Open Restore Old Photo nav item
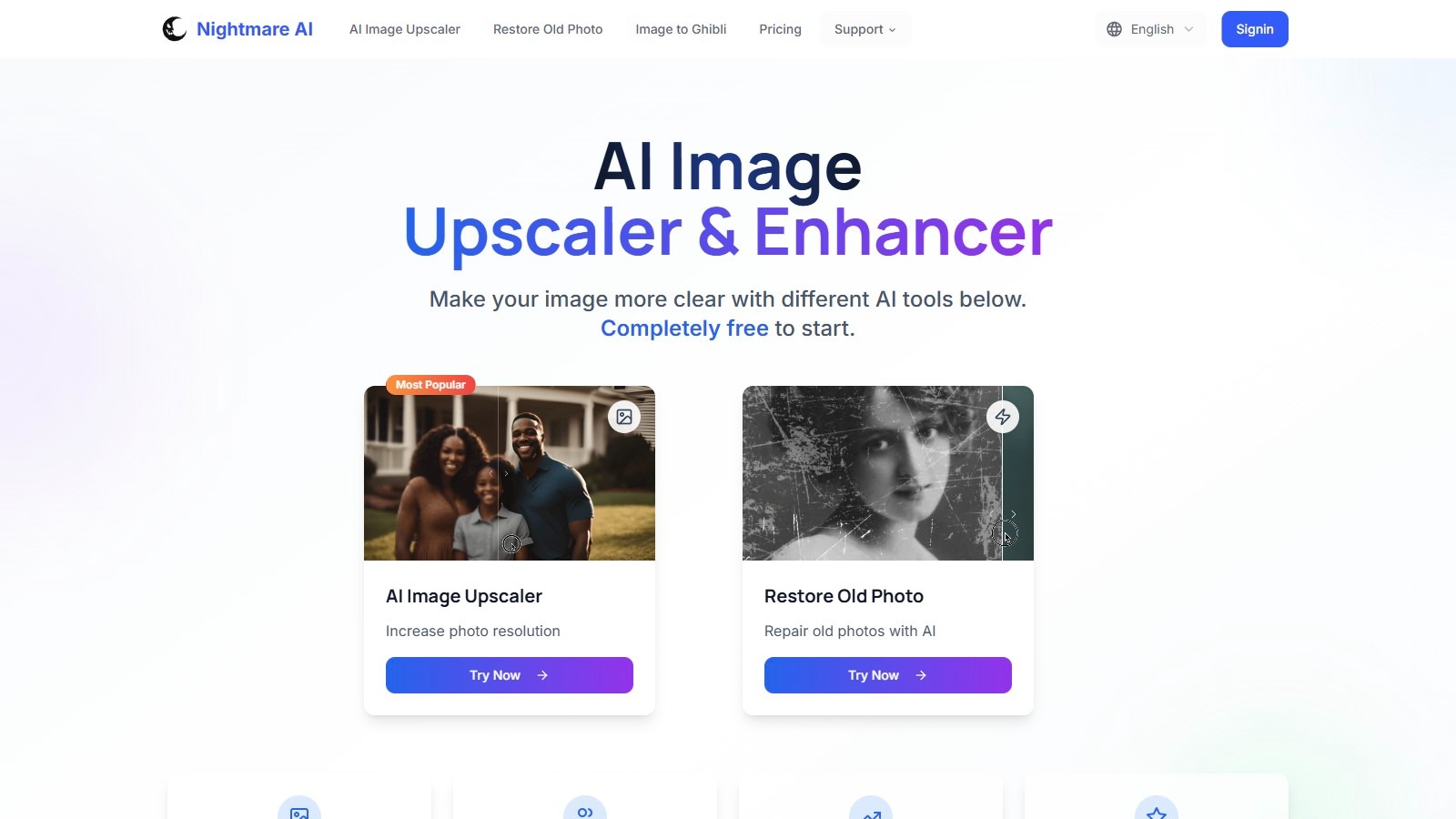This screenshot has height=819, width=1456. click(548, 29)
